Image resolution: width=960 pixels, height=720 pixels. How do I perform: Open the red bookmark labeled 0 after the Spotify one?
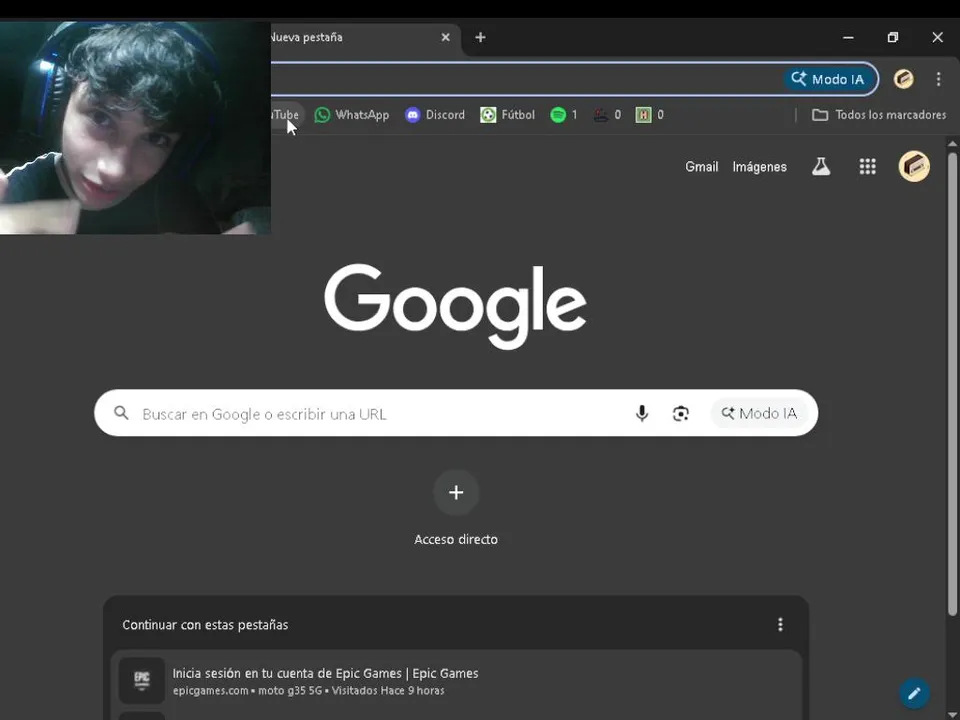pyautogui.click(x=607, y=114)
